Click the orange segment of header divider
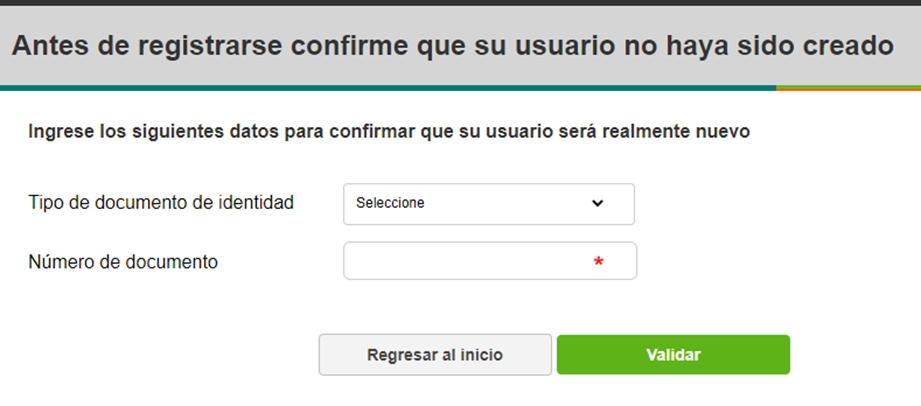Viewport: 921px width, 406px height. 848,88
